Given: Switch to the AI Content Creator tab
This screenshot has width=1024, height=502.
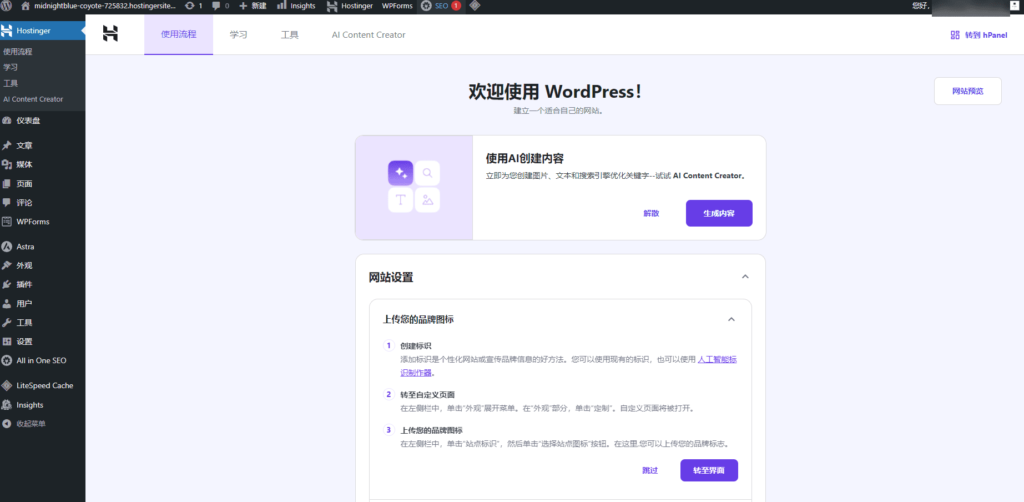Looking at the screenshot, I should click(x=368, y=34).
